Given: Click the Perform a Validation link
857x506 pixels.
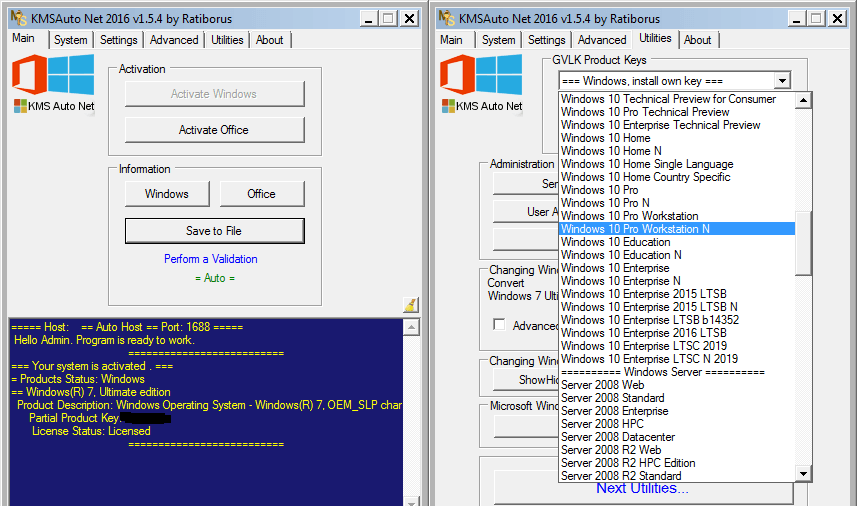Looking at the screenshot, I should (210, 259).
